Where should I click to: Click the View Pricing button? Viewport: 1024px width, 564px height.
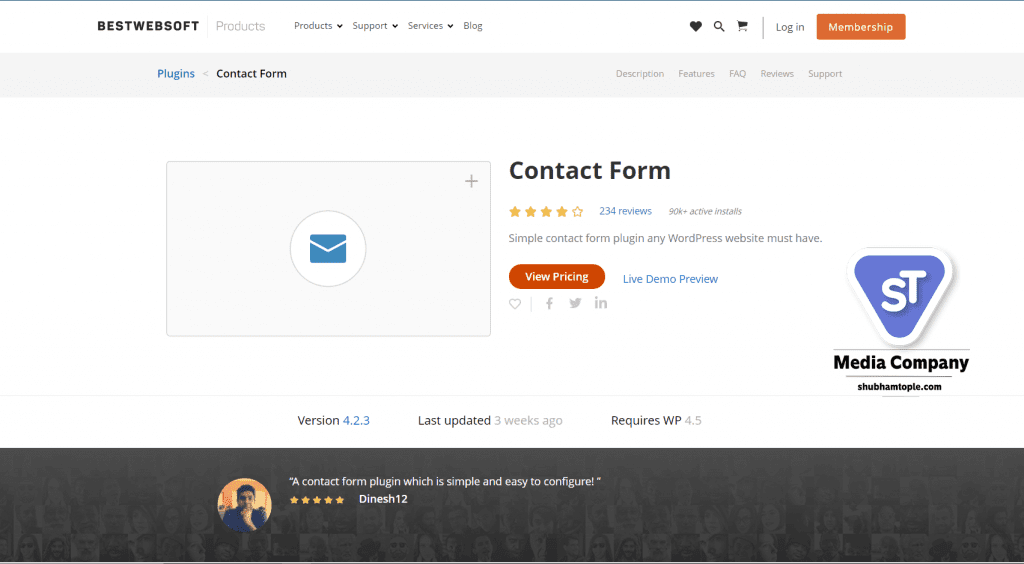click(x=557, y=277)
